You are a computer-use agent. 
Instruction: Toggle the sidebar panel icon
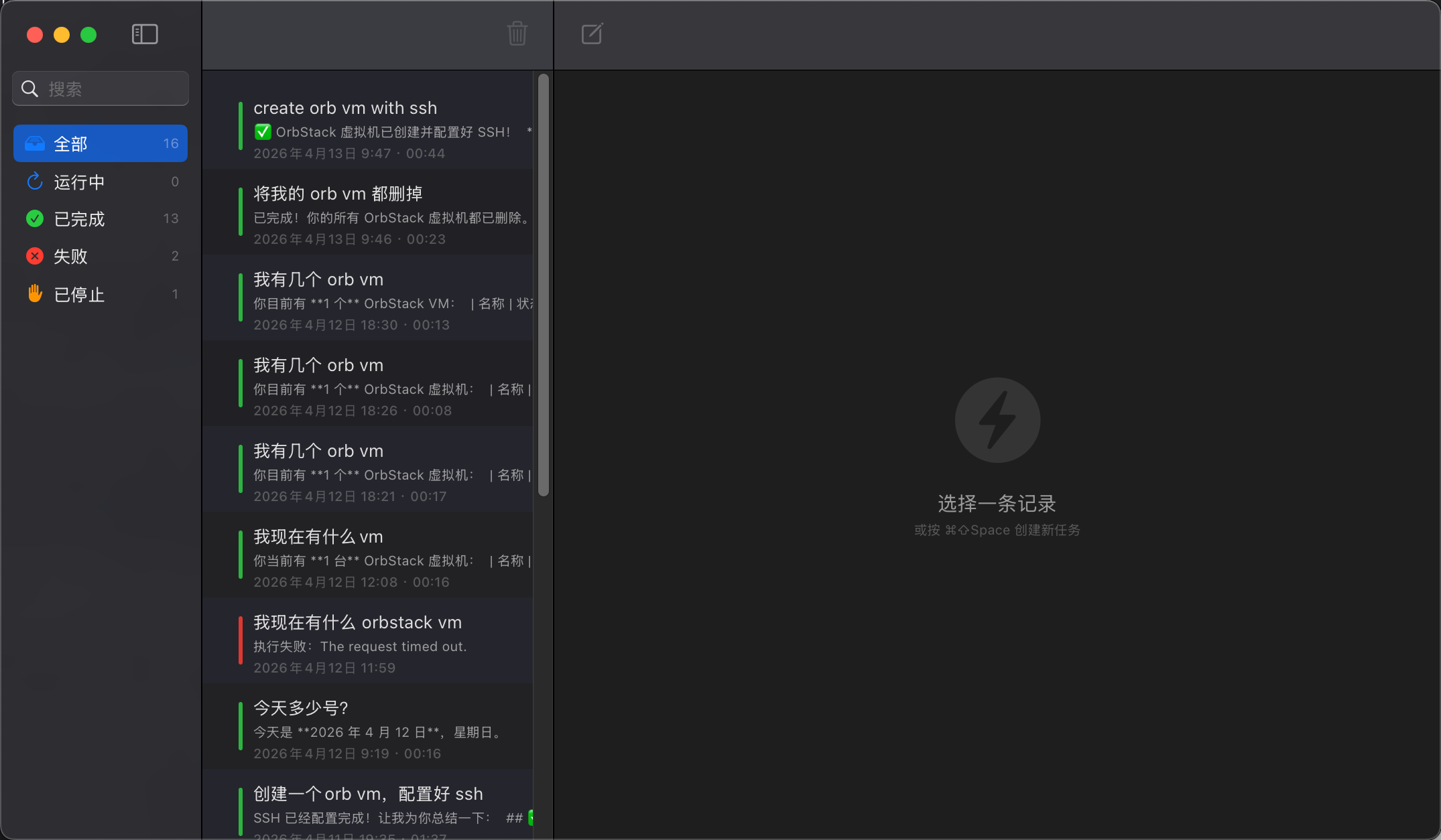tap(145, 34)
